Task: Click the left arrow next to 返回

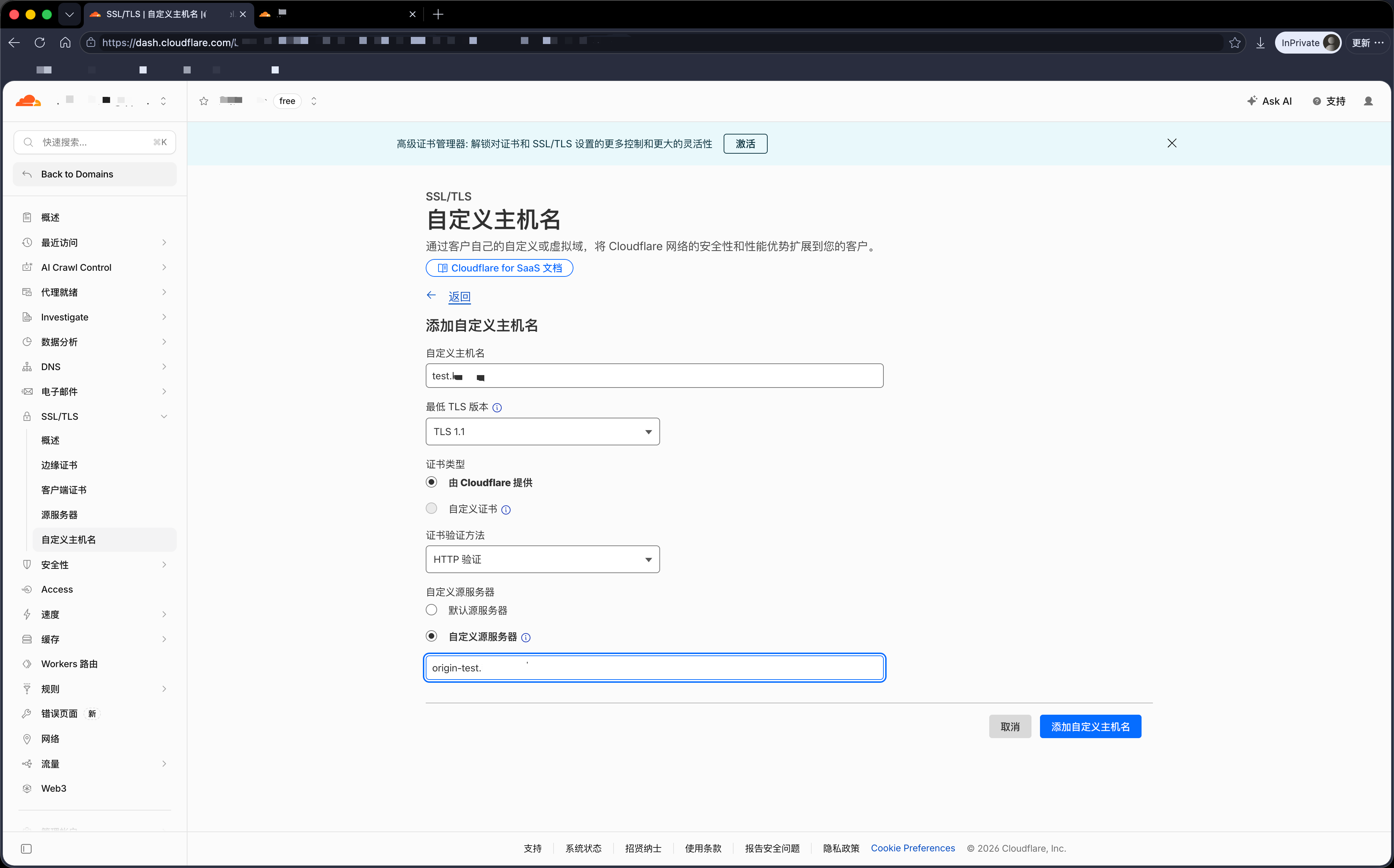Action: [x=431, y=296]
